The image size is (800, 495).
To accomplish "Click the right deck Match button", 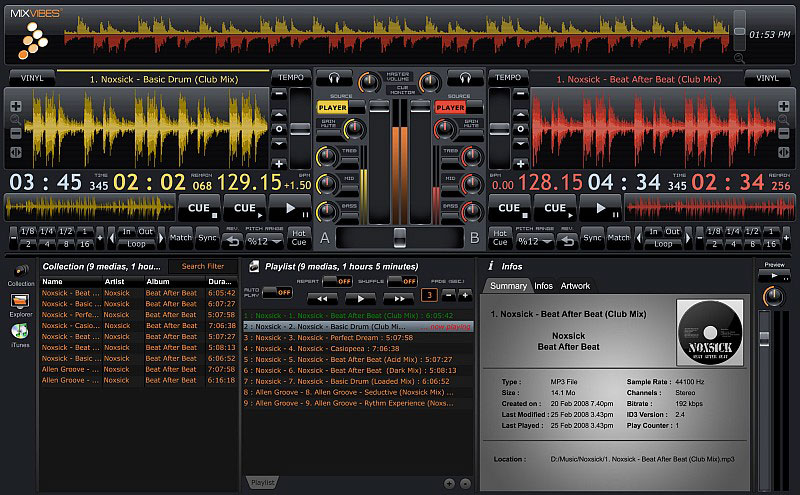I will (x=619, y=238).
